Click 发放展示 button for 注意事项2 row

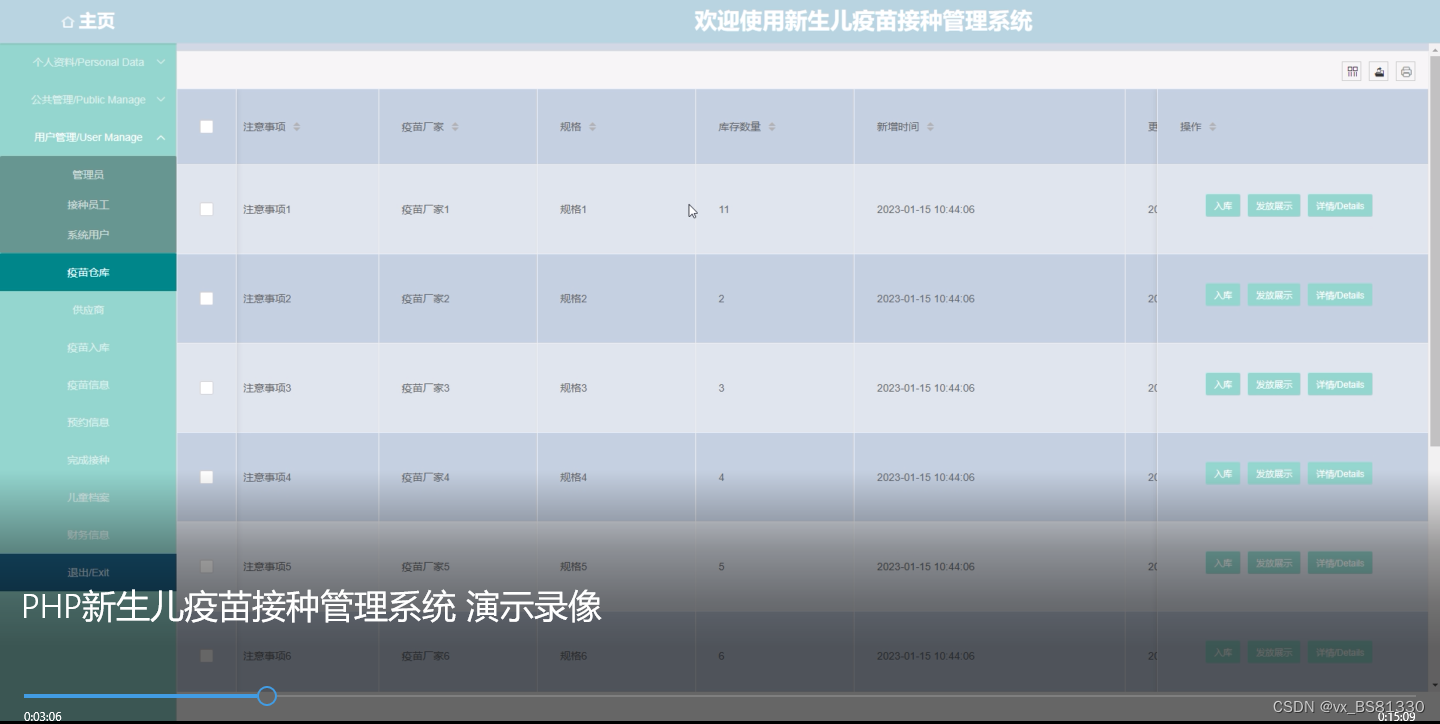1274,295
